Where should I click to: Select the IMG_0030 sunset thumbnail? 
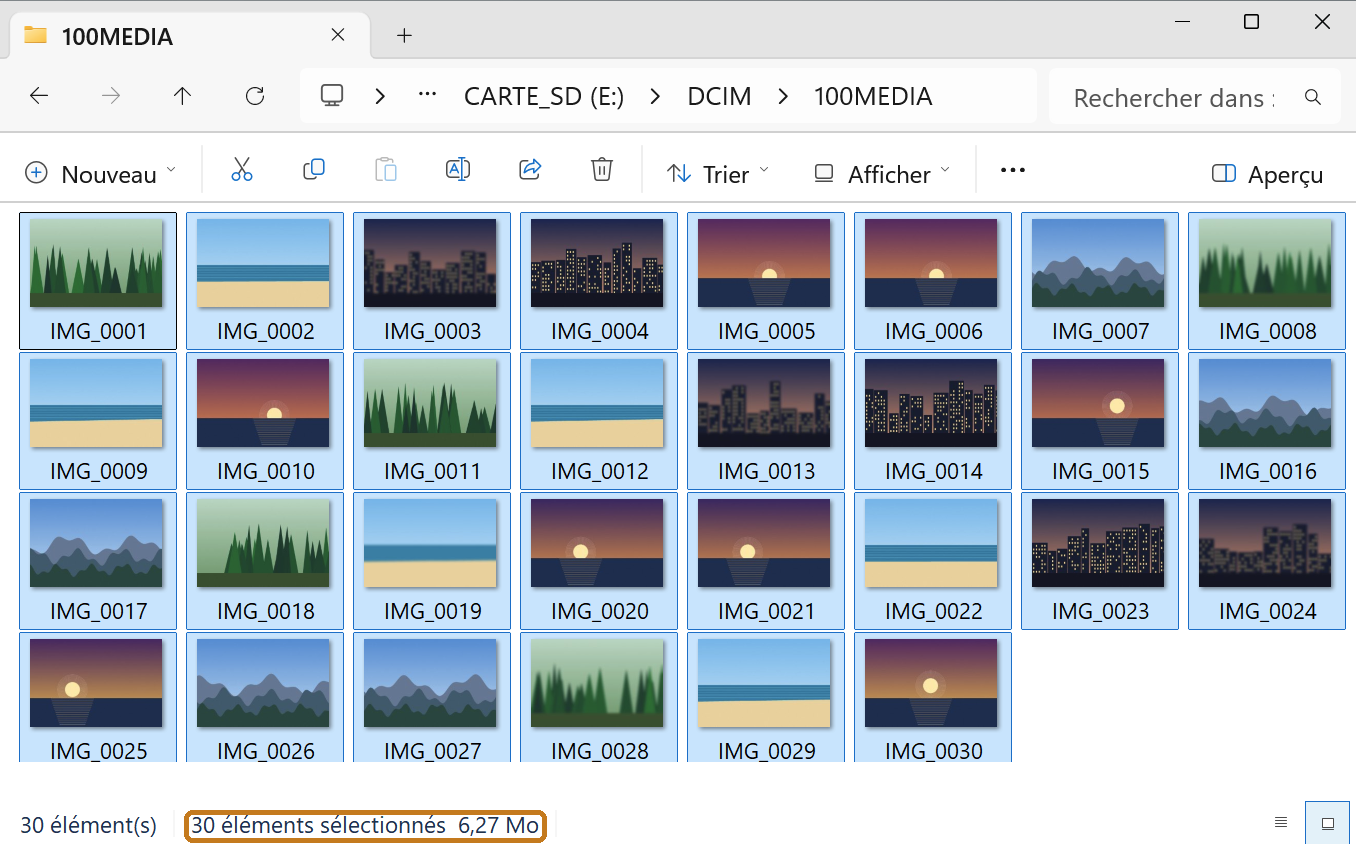click(x=933, y=697)
